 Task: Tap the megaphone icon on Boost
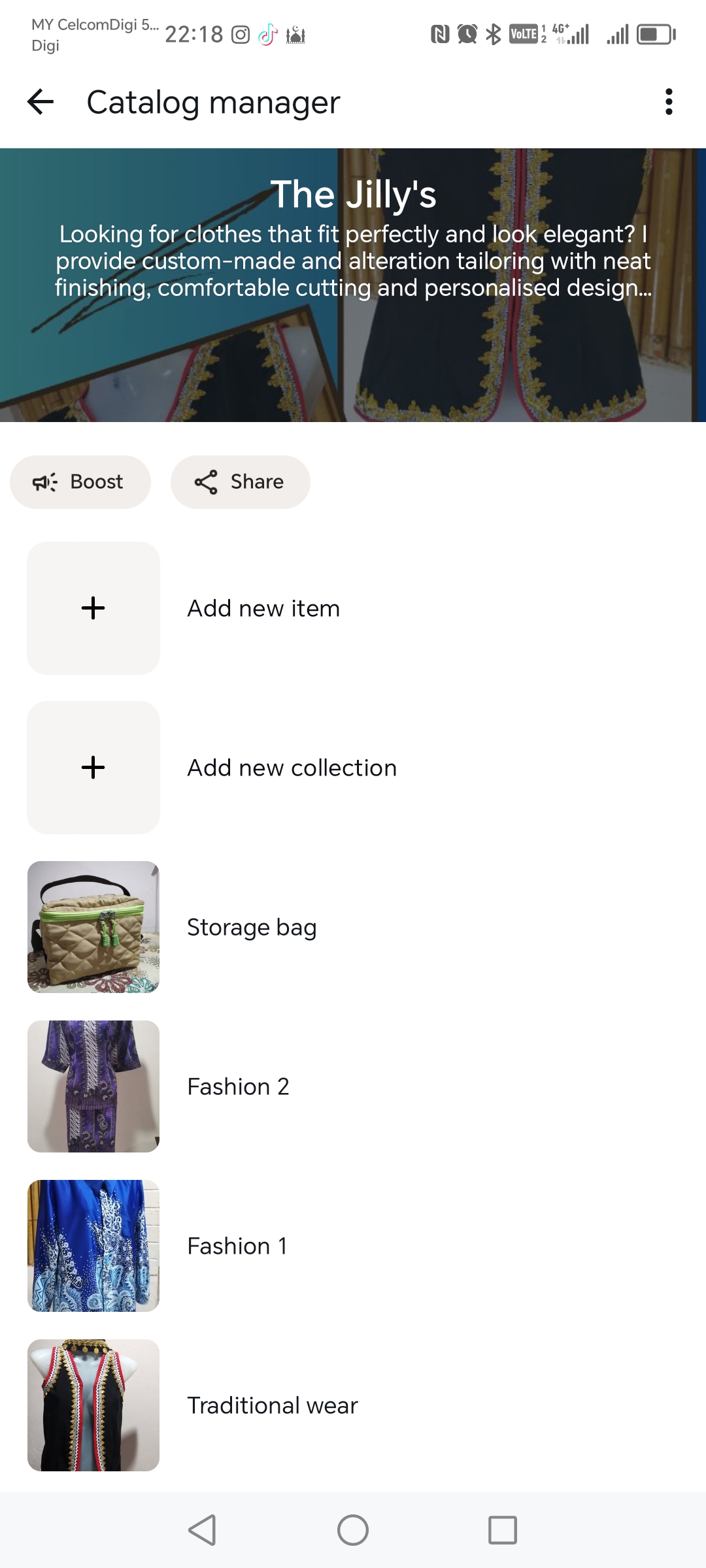tap(45, 482)
